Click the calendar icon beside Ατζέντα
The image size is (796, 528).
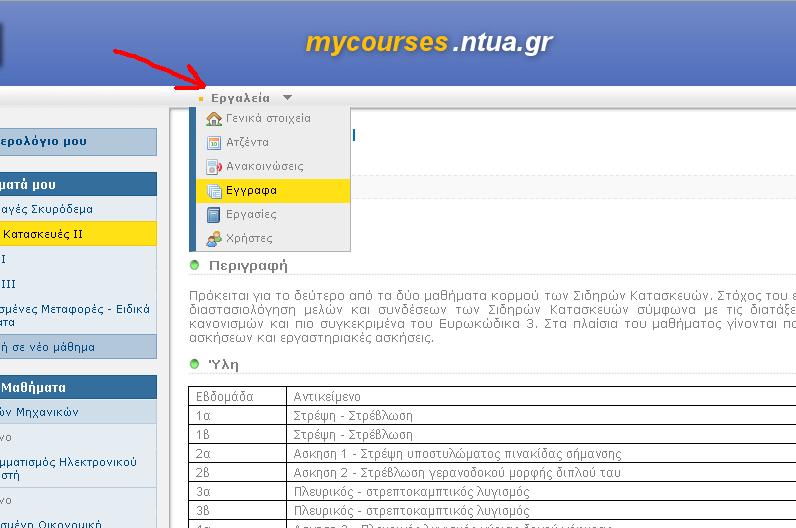pyautogui.click(x=213, y=143)
